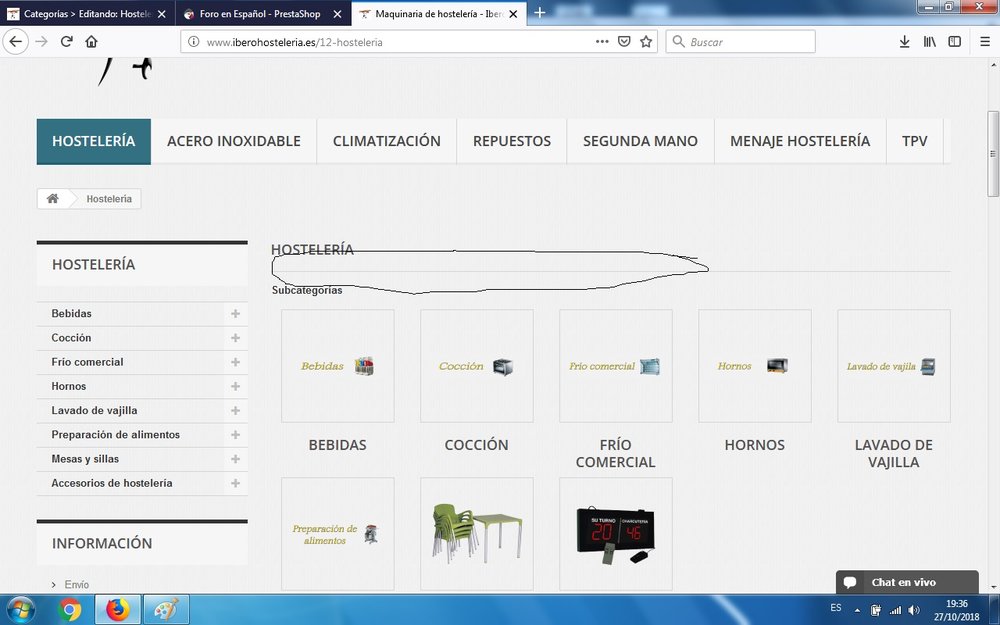Screen dimensions: 1000x625
Task: Show hidden tray icons arrow
Action: (x=857, y=610)
